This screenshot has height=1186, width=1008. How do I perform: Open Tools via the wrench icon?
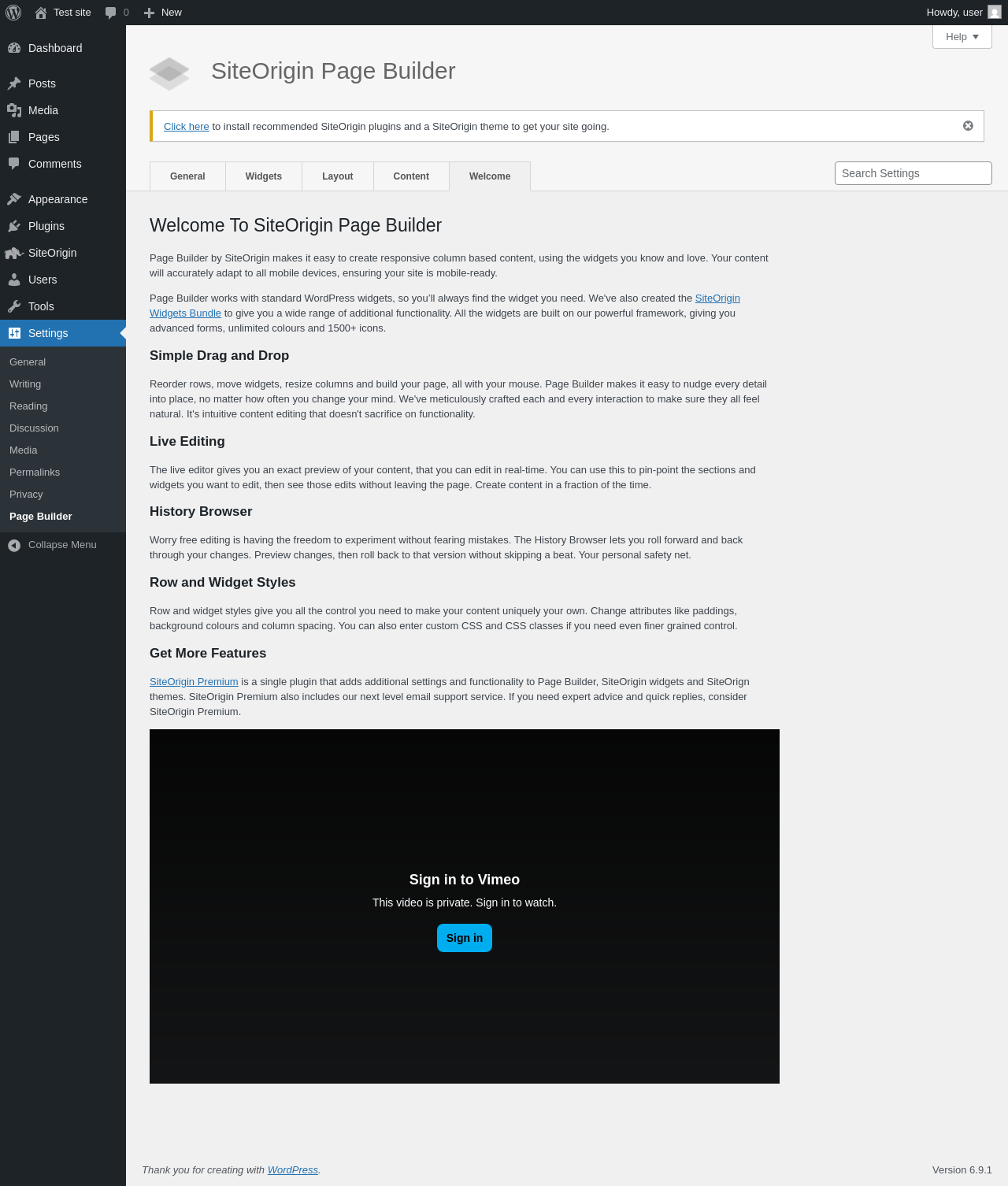pos(14,306)
